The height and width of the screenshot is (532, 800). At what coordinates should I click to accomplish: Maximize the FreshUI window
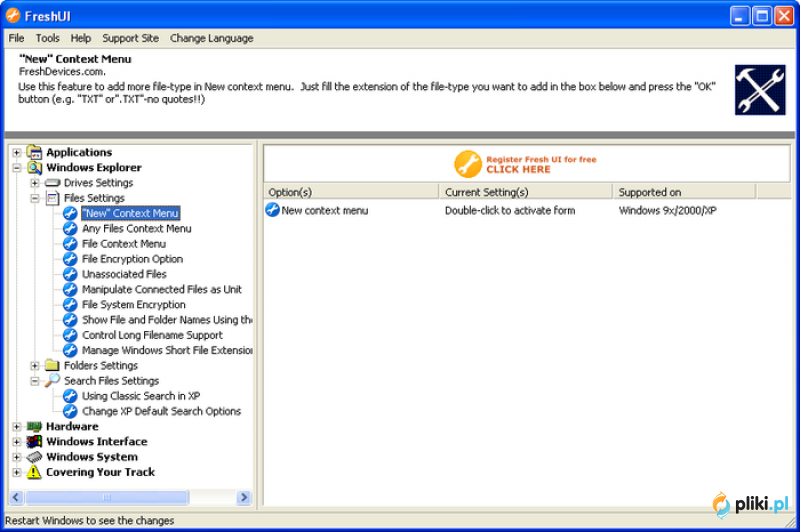click(x=762, y=16)
